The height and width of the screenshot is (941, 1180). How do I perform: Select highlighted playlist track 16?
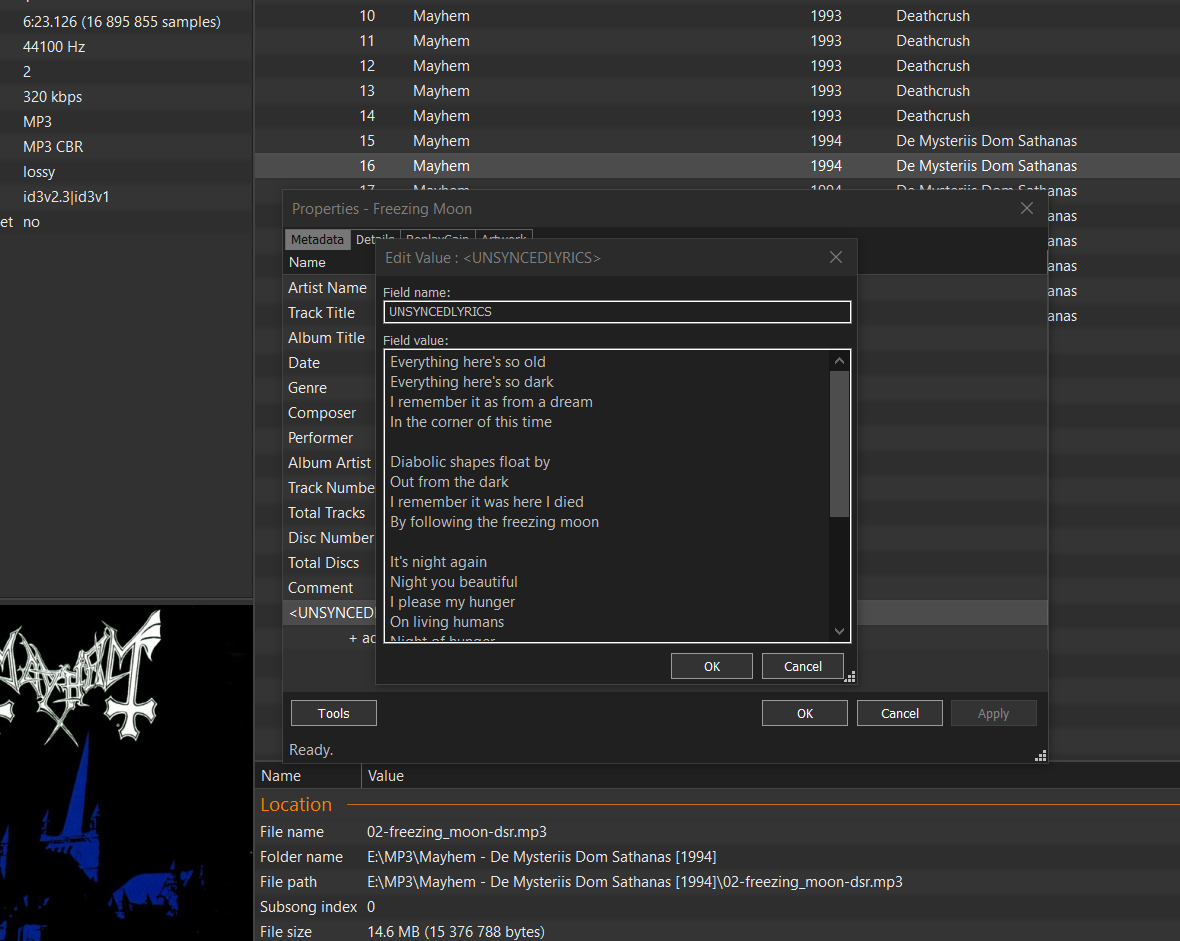point(717,166)
